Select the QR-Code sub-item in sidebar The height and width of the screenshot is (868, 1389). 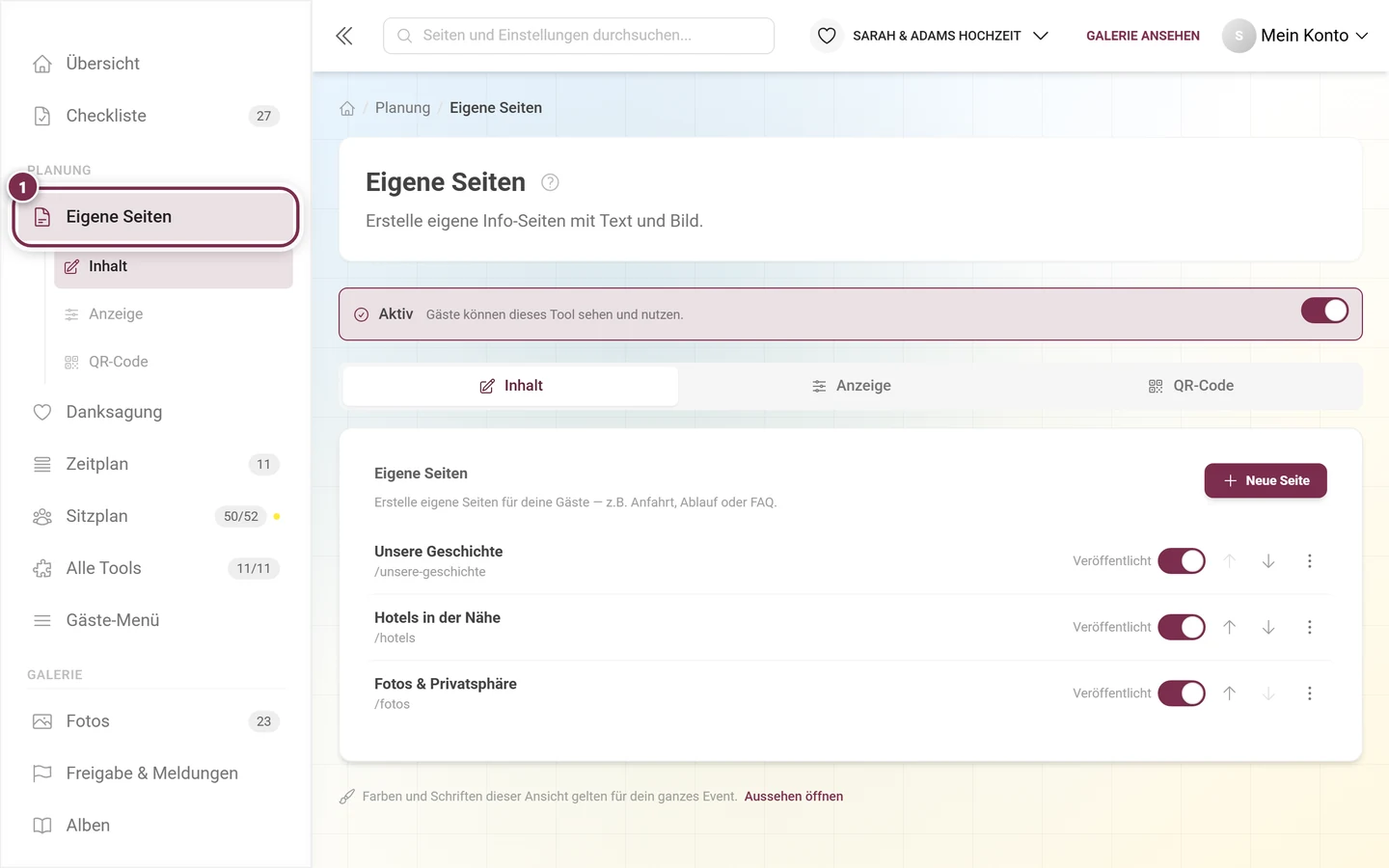pyautogui.click(x=174, y=362)
